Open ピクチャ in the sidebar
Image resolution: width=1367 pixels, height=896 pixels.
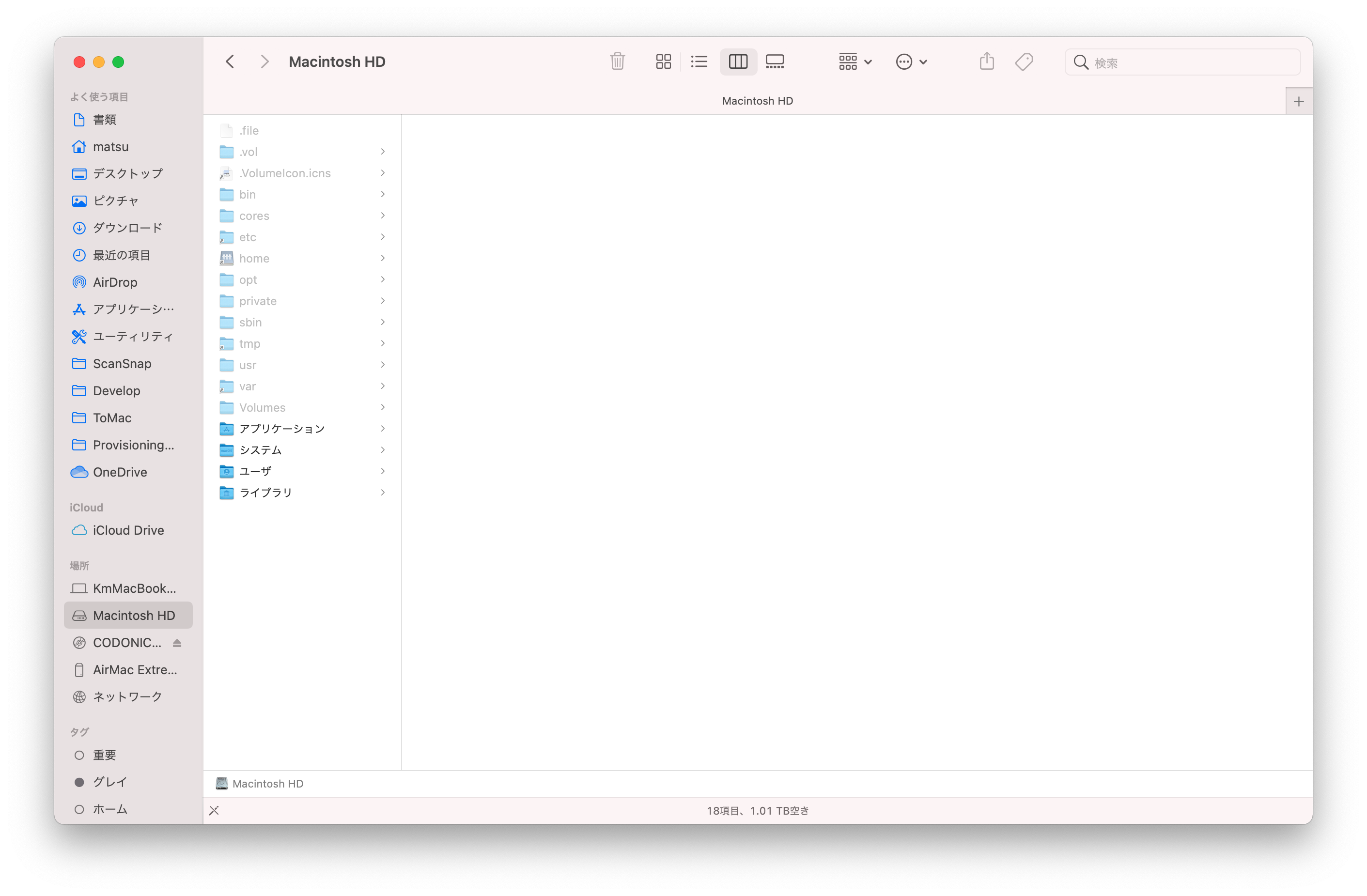pos(128,201)
